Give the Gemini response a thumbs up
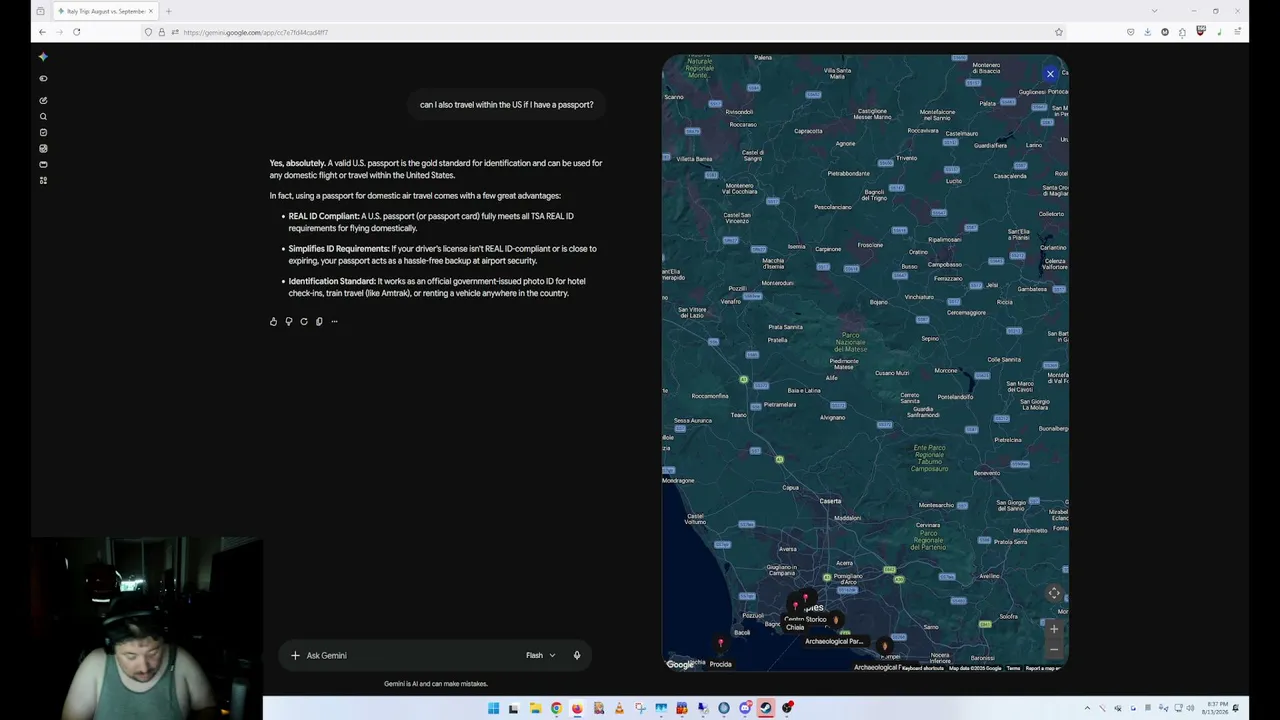 (273, 321)
